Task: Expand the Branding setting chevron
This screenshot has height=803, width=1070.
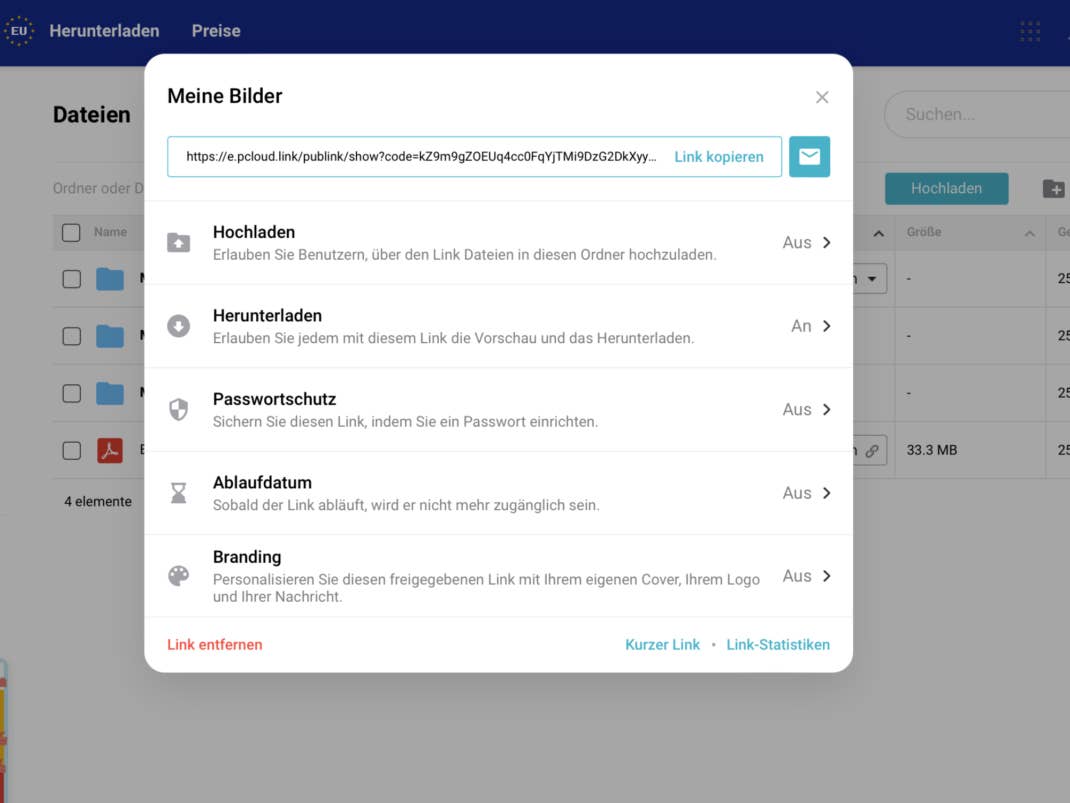Action: point(826,576)
